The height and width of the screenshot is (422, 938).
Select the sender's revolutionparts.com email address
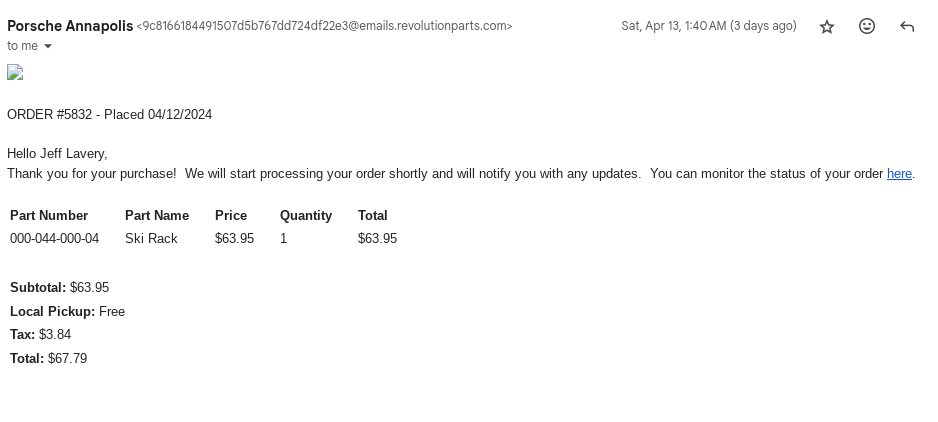[x=324, y=26]
